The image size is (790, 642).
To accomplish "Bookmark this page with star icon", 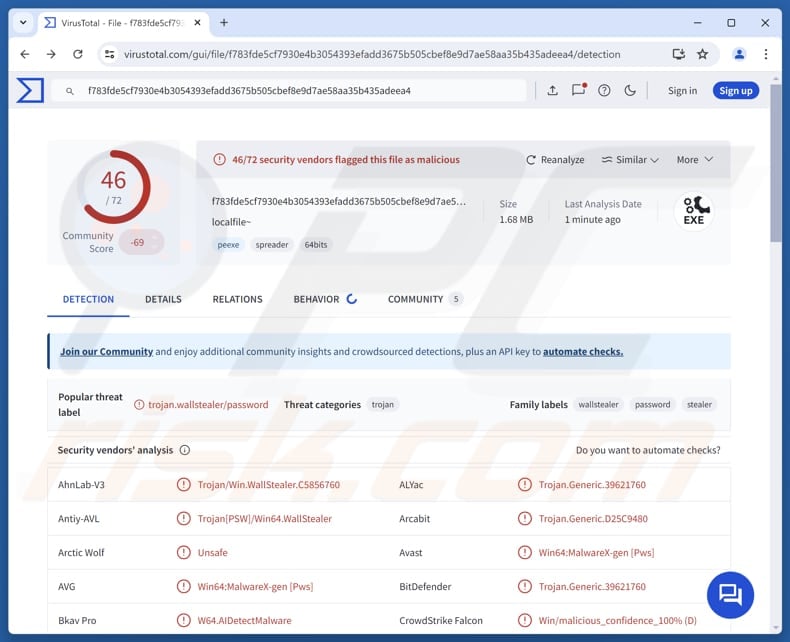I will tap(702, 54).
